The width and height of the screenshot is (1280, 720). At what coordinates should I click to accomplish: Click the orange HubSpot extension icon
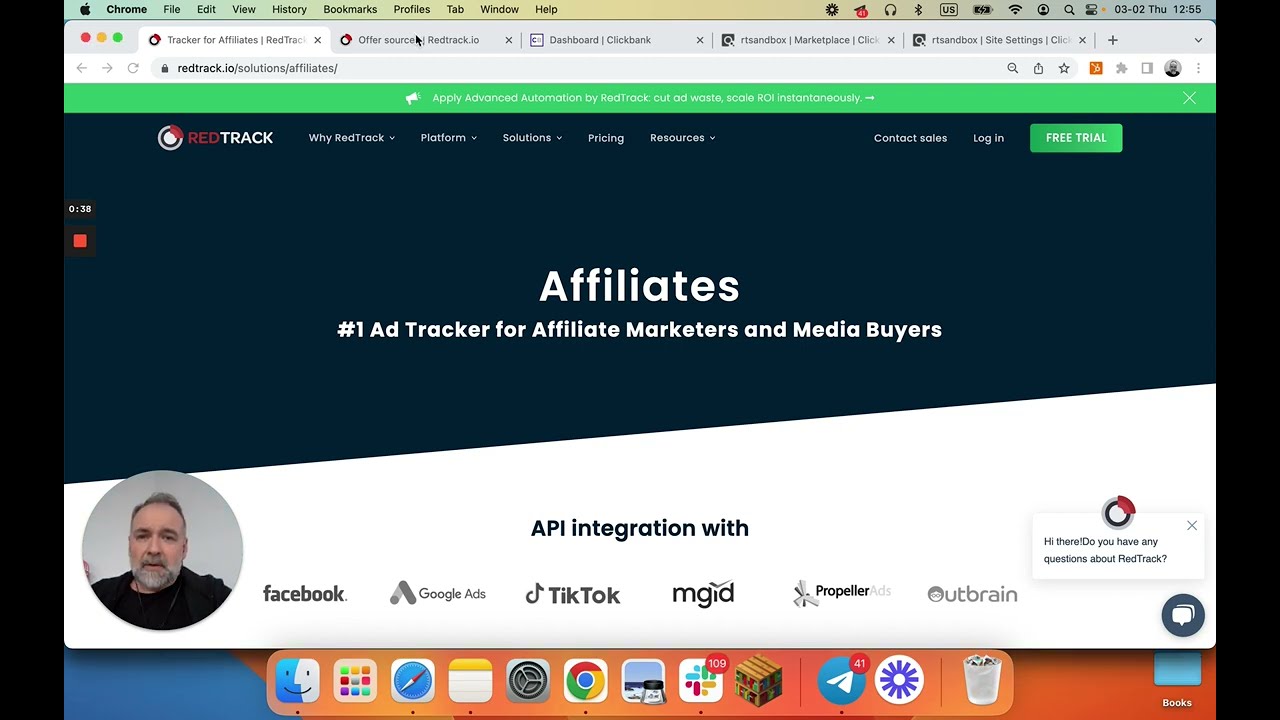tap(1096, 68)
